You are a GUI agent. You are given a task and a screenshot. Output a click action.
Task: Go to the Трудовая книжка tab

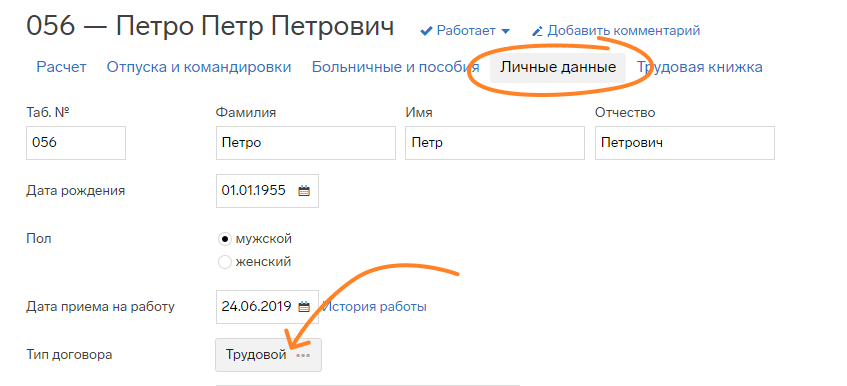(x=700, y=67)
